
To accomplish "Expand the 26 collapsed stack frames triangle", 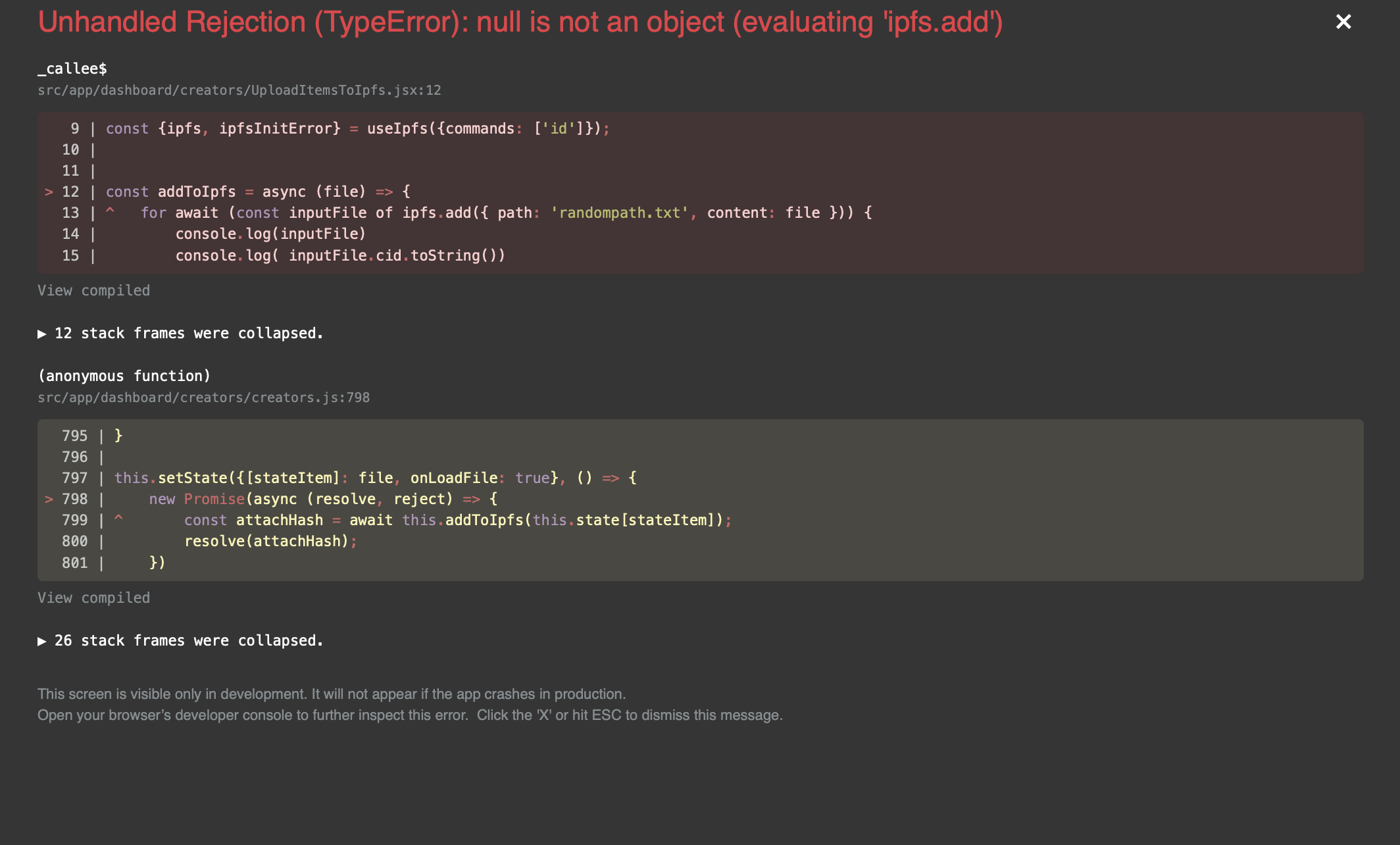I will coord(42,641).
